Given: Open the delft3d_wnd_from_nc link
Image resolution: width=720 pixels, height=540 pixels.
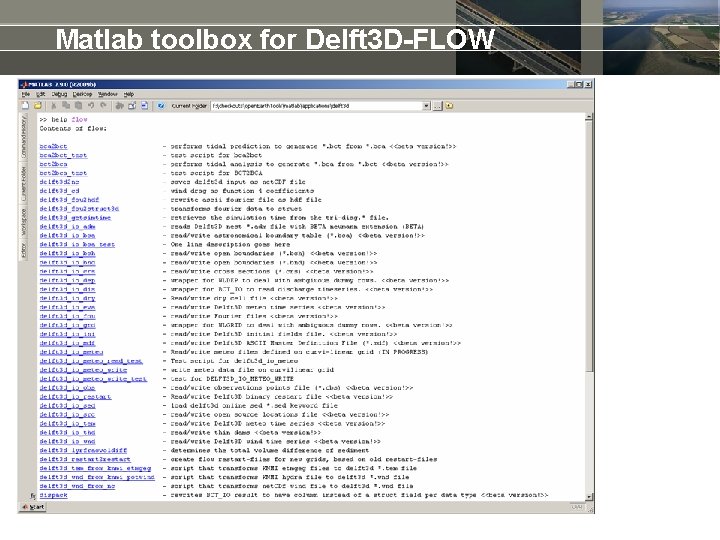Looking at the screenshot, I should [77, 486].
